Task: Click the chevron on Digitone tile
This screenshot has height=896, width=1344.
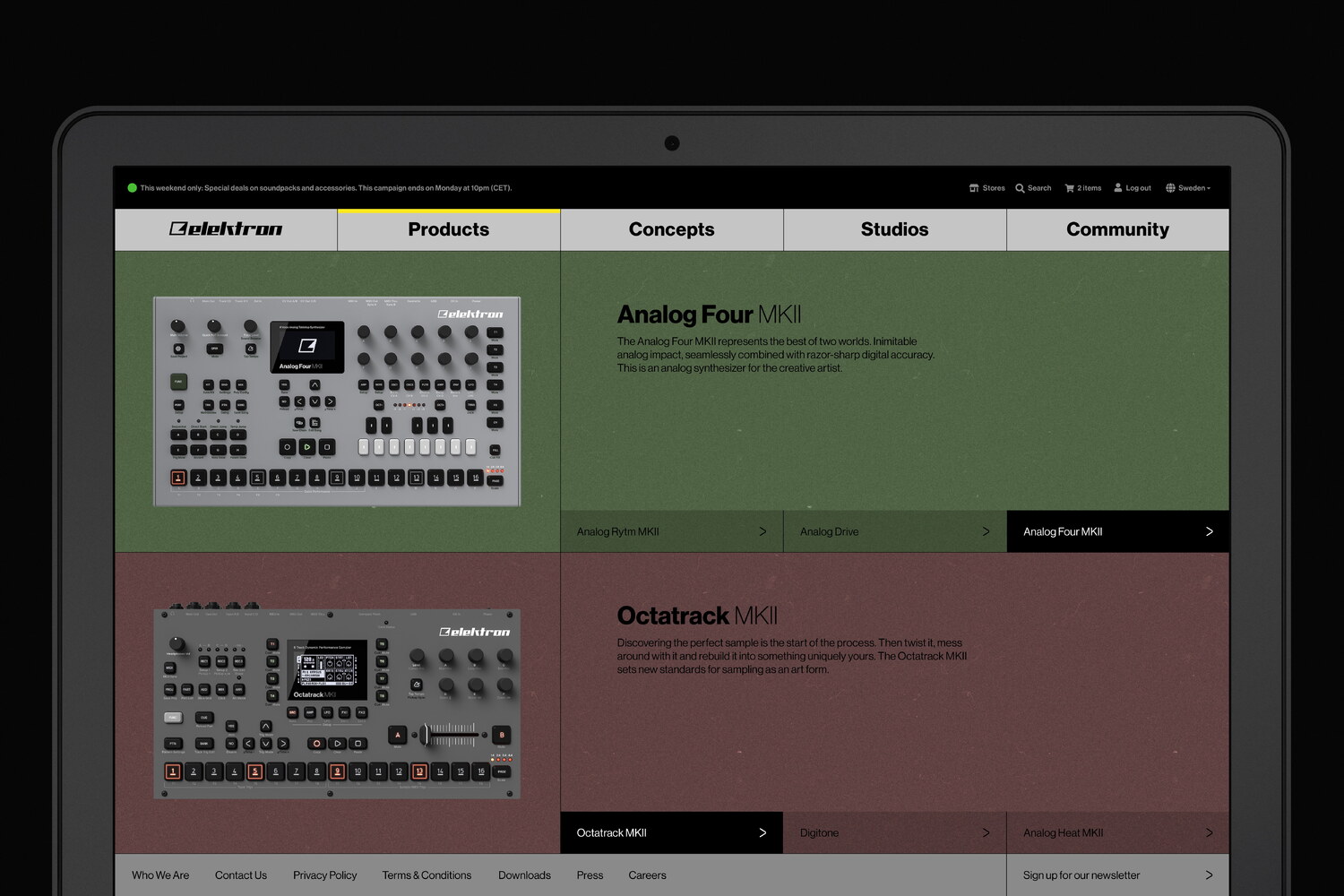Action: (986, 832)
